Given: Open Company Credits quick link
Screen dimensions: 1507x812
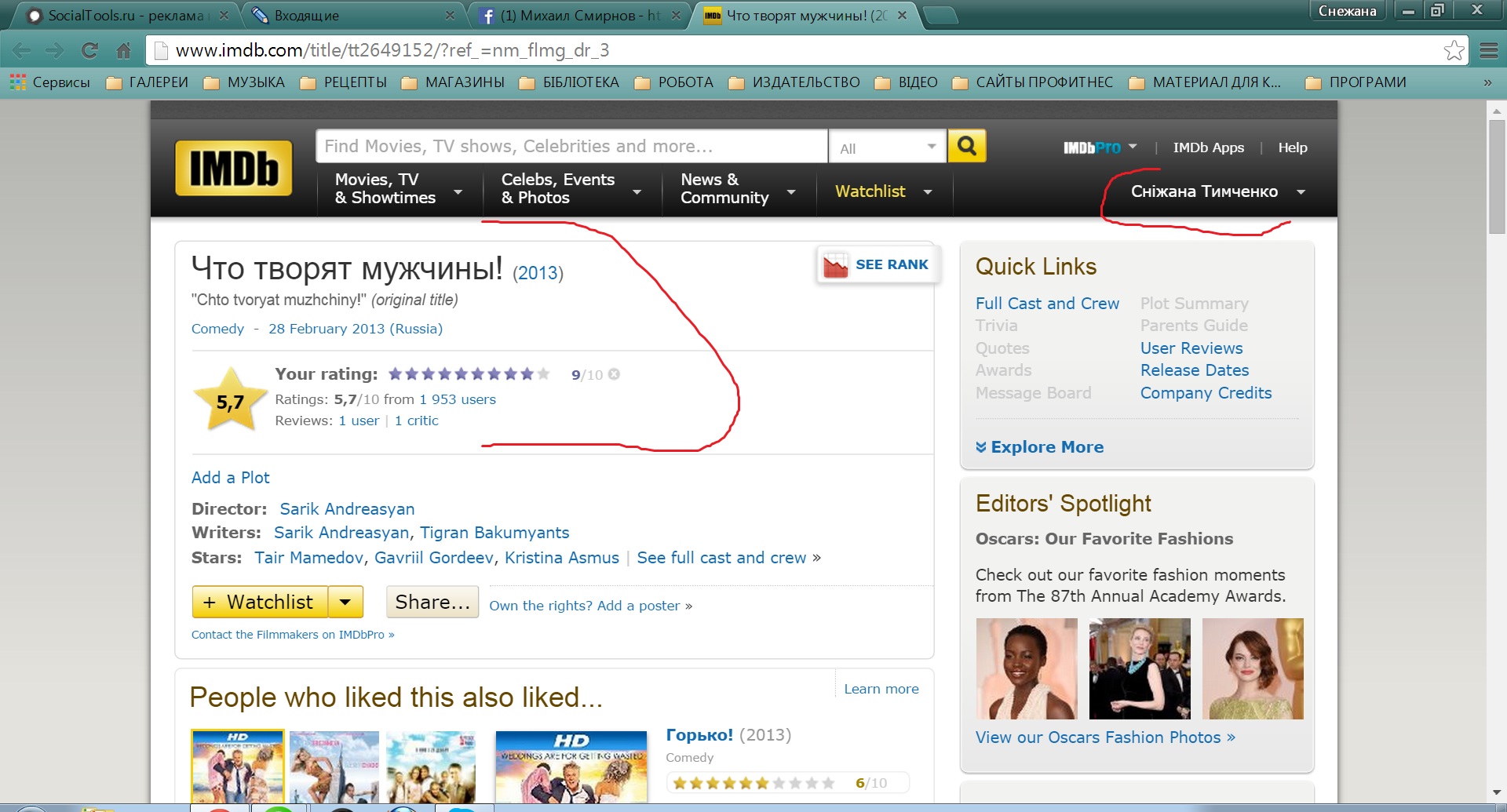Looking at the screenshot, I should [x=1206, y=393].
